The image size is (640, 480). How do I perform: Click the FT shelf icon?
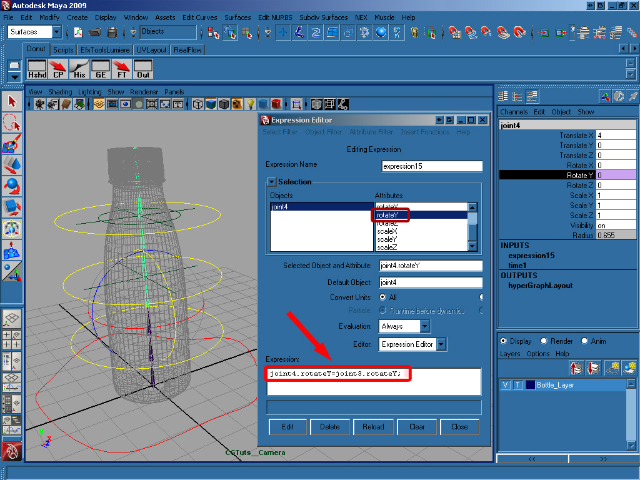click(122, 70)
